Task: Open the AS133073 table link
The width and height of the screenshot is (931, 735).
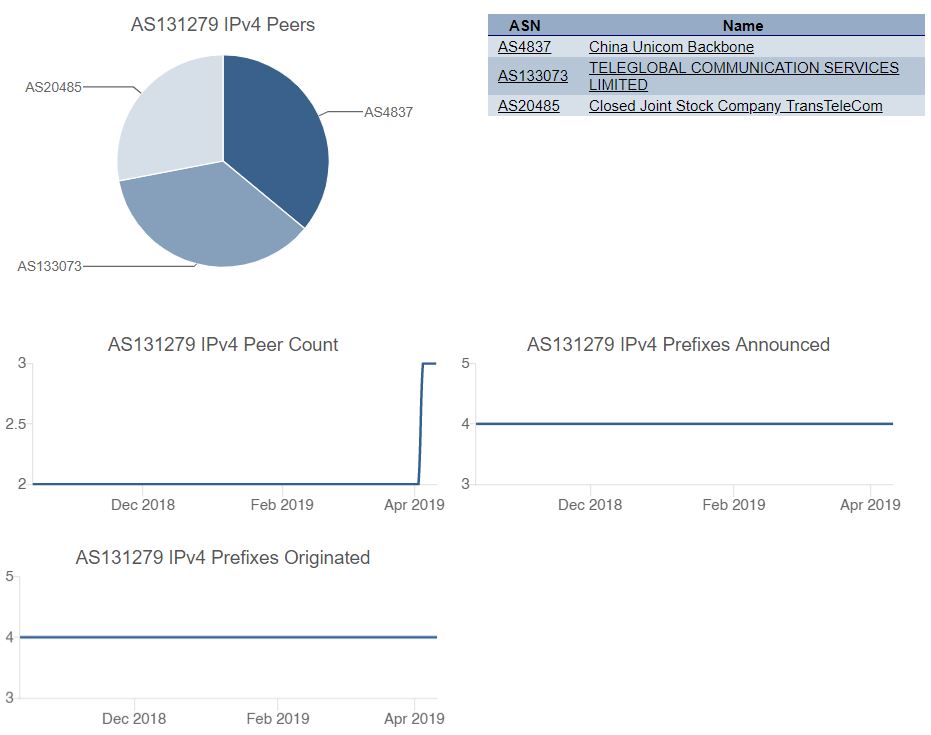Action: (x=532, y=76)
